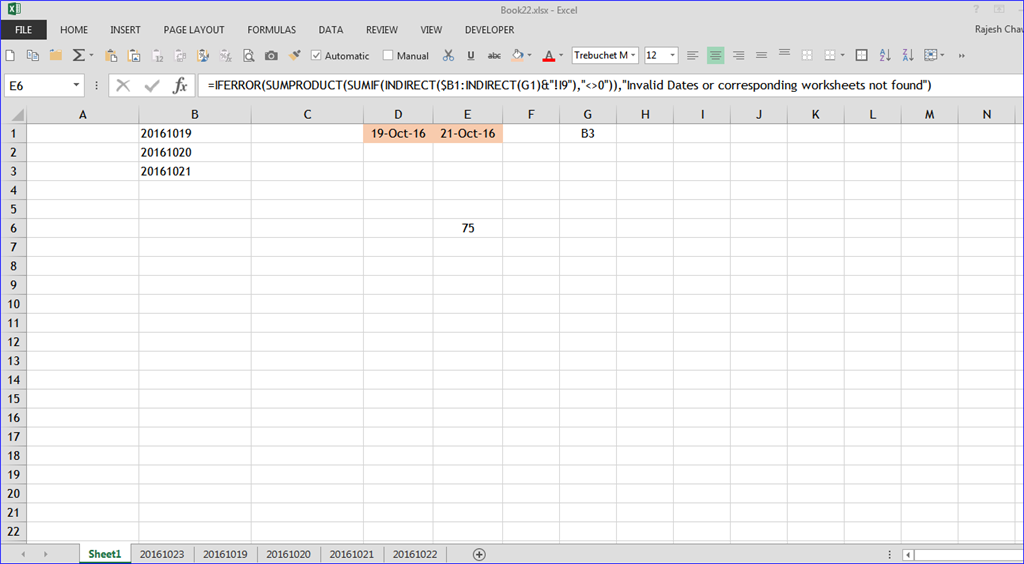Open the REVIEW ribbon tab
1024x564 pixels.
(x=382, y=30)
